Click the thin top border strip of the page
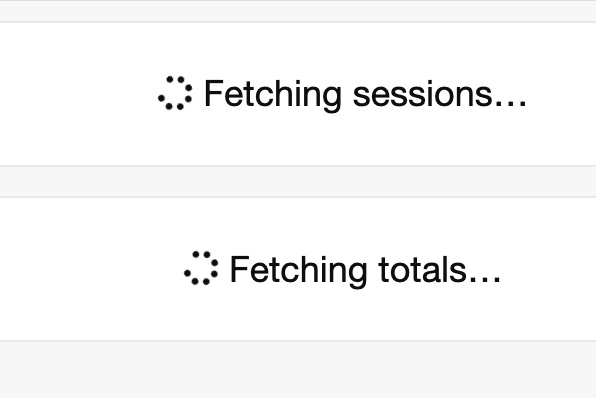Image resolution: width=596 pixels, height=398 pixels. click(298, 0)
